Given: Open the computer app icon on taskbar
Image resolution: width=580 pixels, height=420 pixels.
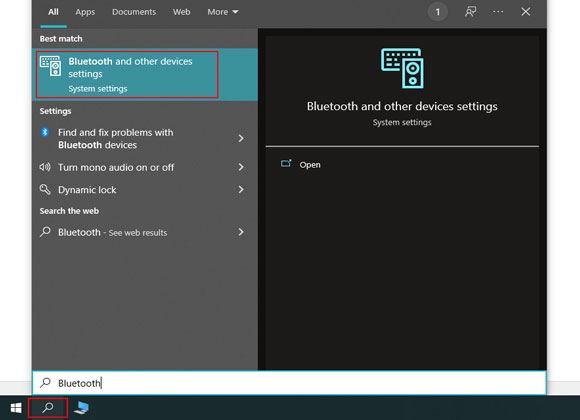Looking at the screenshot, I should tap(81, 408).
